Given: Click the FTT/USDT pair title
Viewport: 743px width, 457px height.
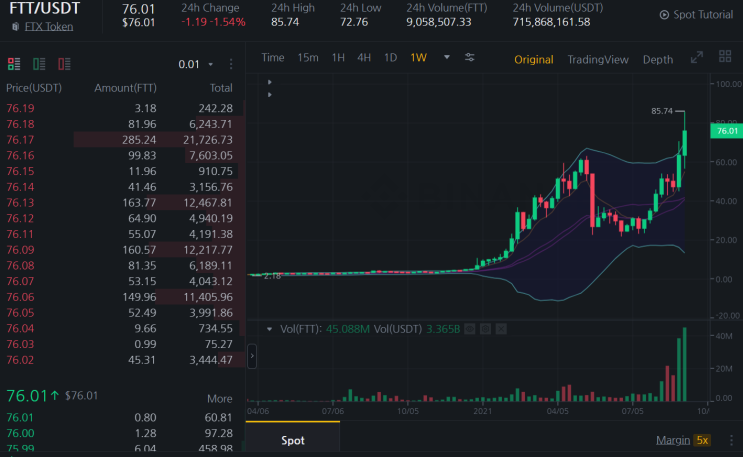Looking at the screenshot, I should click(45, 8).
